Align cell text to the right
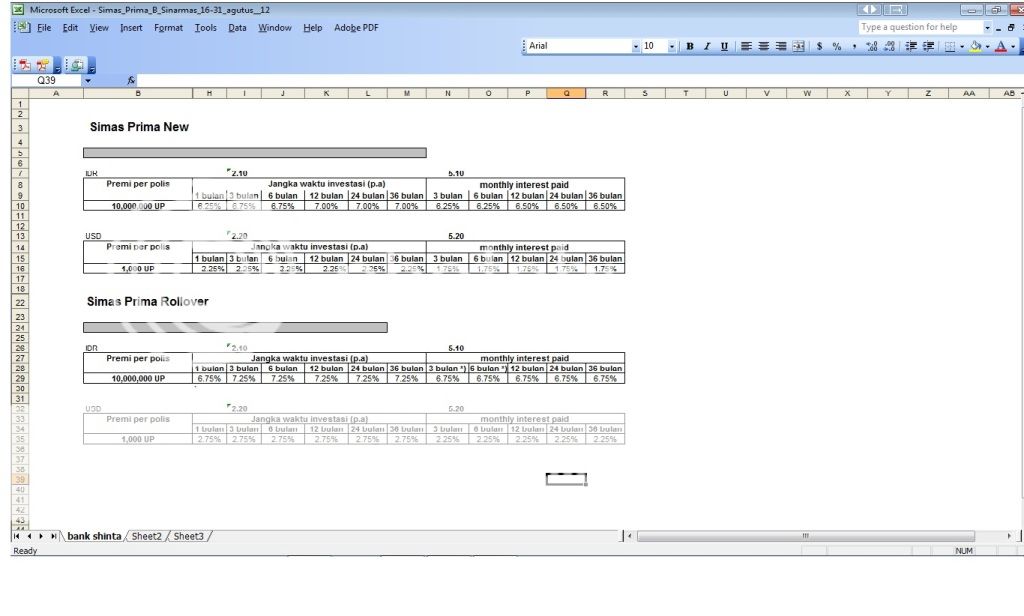The height and width of the screenshot is (616, 1024). (x=781, y=46)
